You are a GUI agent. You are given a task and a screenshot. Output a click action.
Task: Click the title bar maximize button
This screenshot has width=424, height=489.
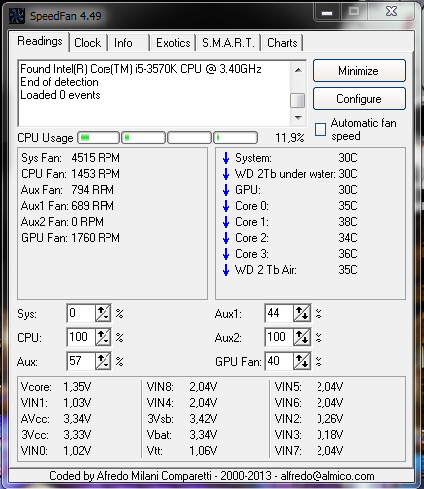(354, 12)
